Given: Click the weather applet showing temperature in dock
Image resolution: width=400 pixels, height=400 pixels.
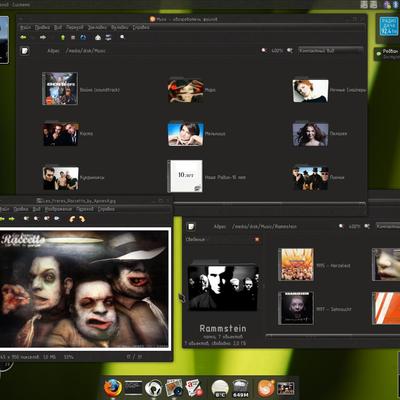Looking at the screenshot, I should point(220,389).
